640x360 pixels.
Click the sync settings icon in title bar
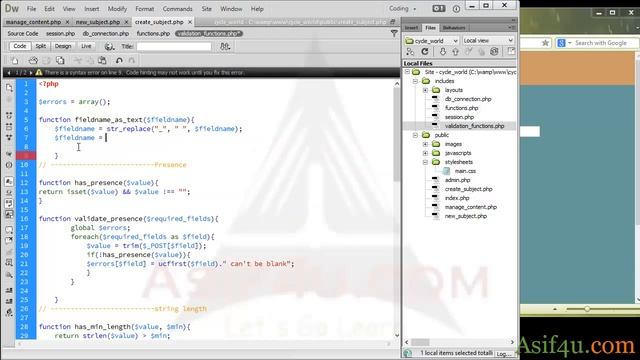439,8
